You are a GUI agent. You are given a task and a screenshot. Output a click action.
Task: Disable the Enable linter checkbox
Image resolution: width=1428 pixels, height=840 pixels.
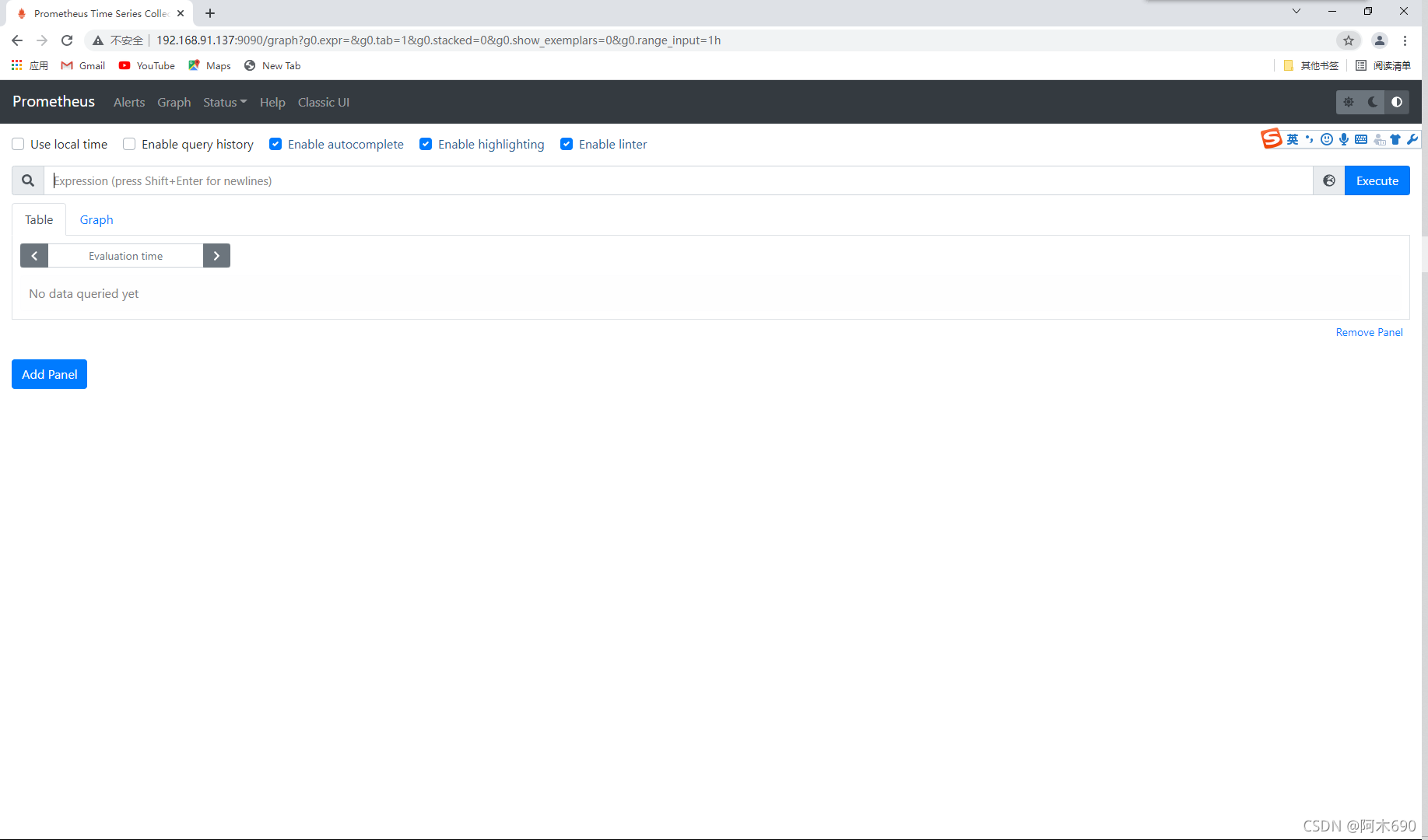pyautogui.click(x=567, y=144)
